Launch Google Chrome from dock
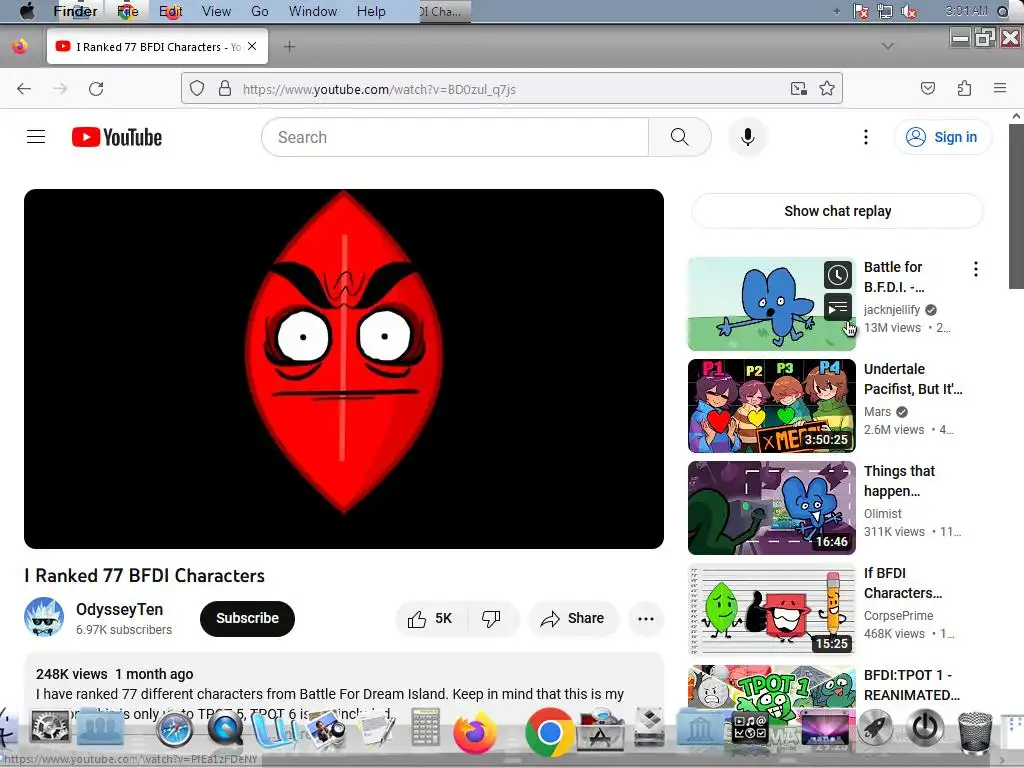Screen dimensions: 1024x768 click(x=549, y=732)
